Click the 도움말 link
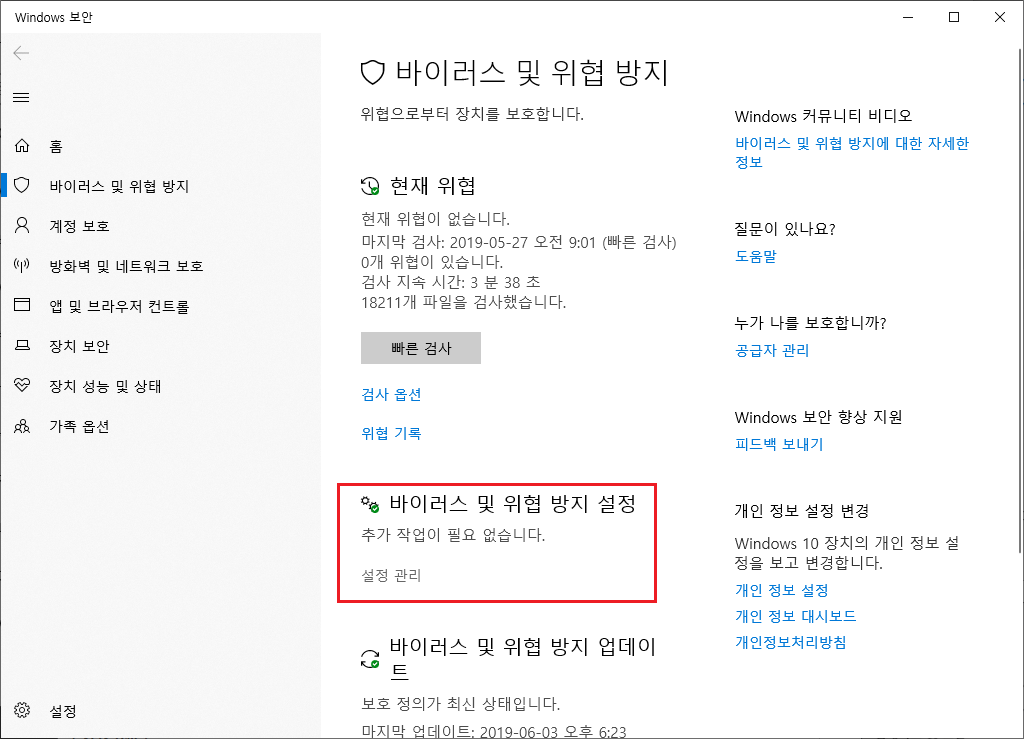 756,256
